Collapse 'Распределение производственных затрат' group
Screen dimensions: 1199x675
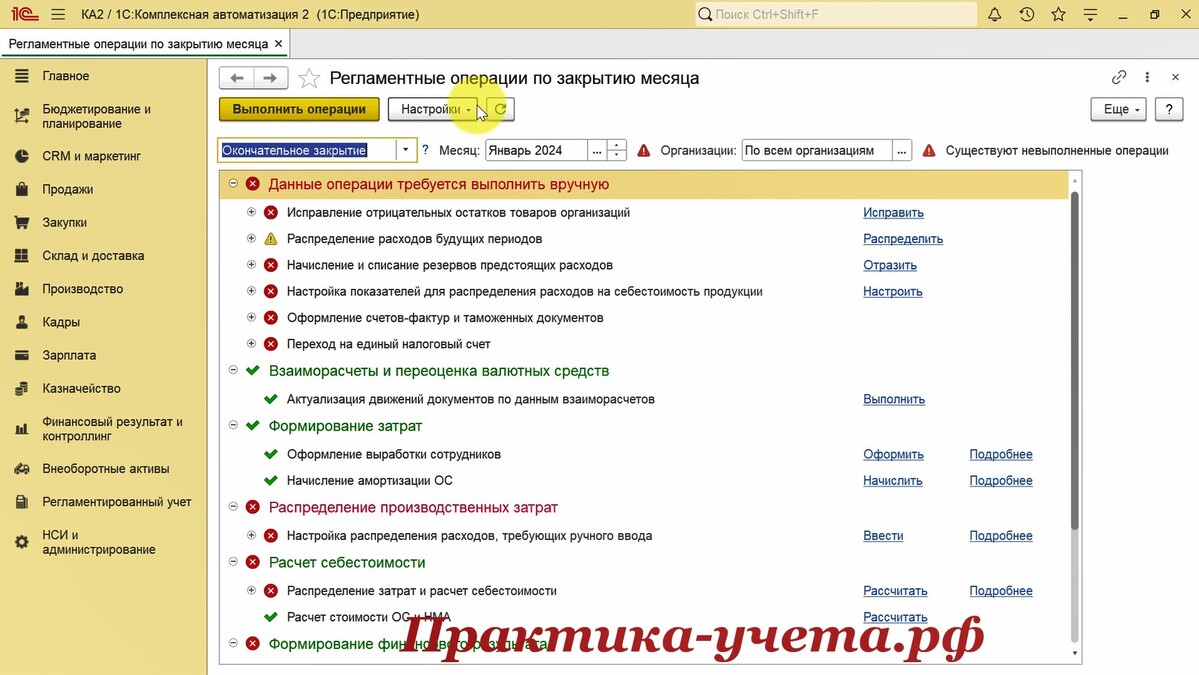pos(233,506)
